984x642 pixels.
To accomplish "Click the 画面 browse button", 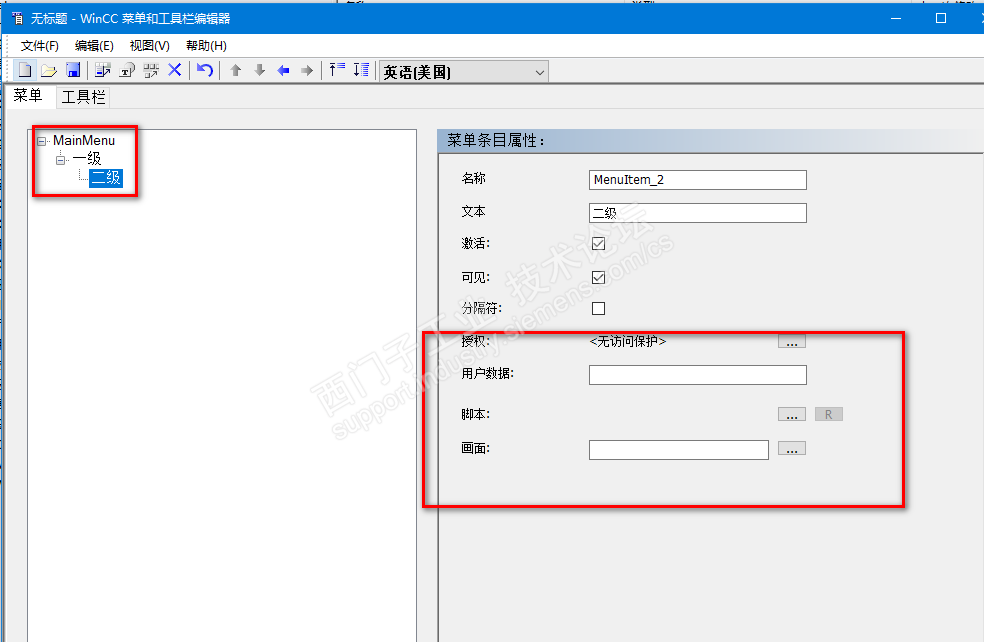I will (792, 448).
